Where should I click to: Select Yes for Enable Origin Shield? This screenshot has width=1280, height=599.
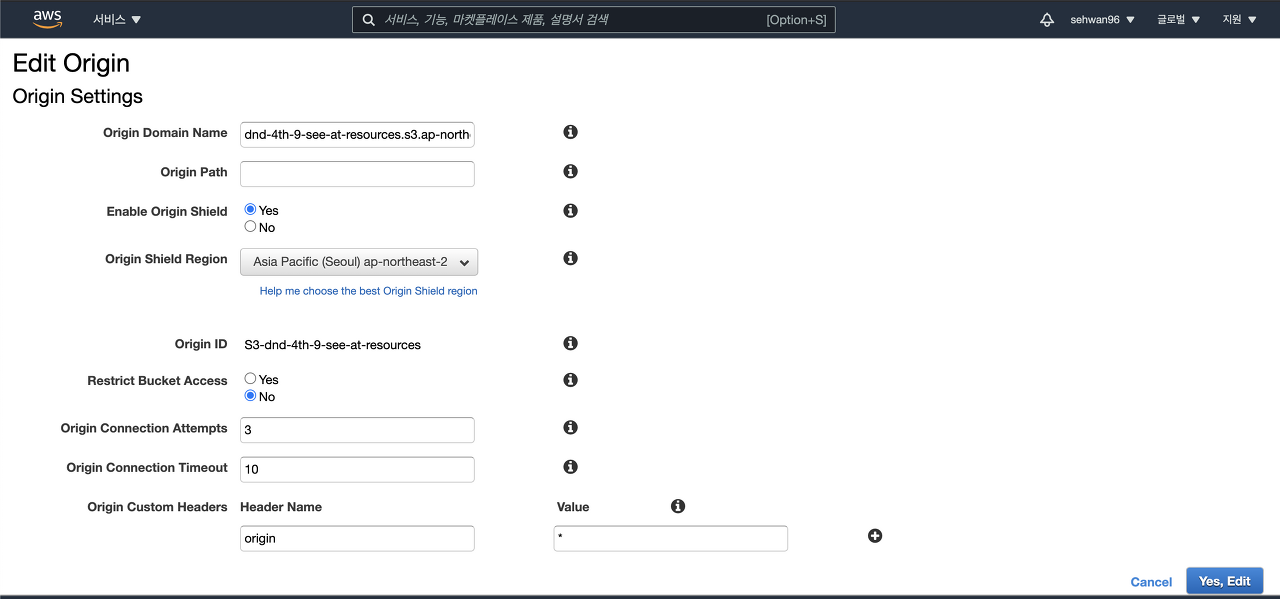[250, 210]
